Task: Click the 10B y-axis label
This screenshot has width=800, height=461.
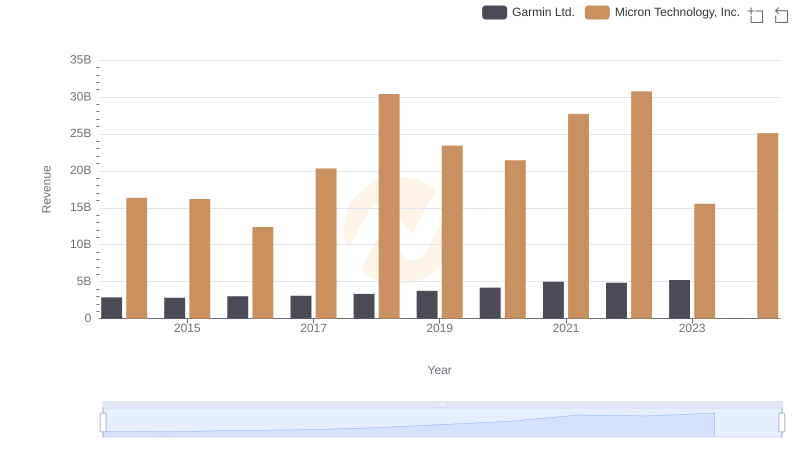Action: coord(81,244)
